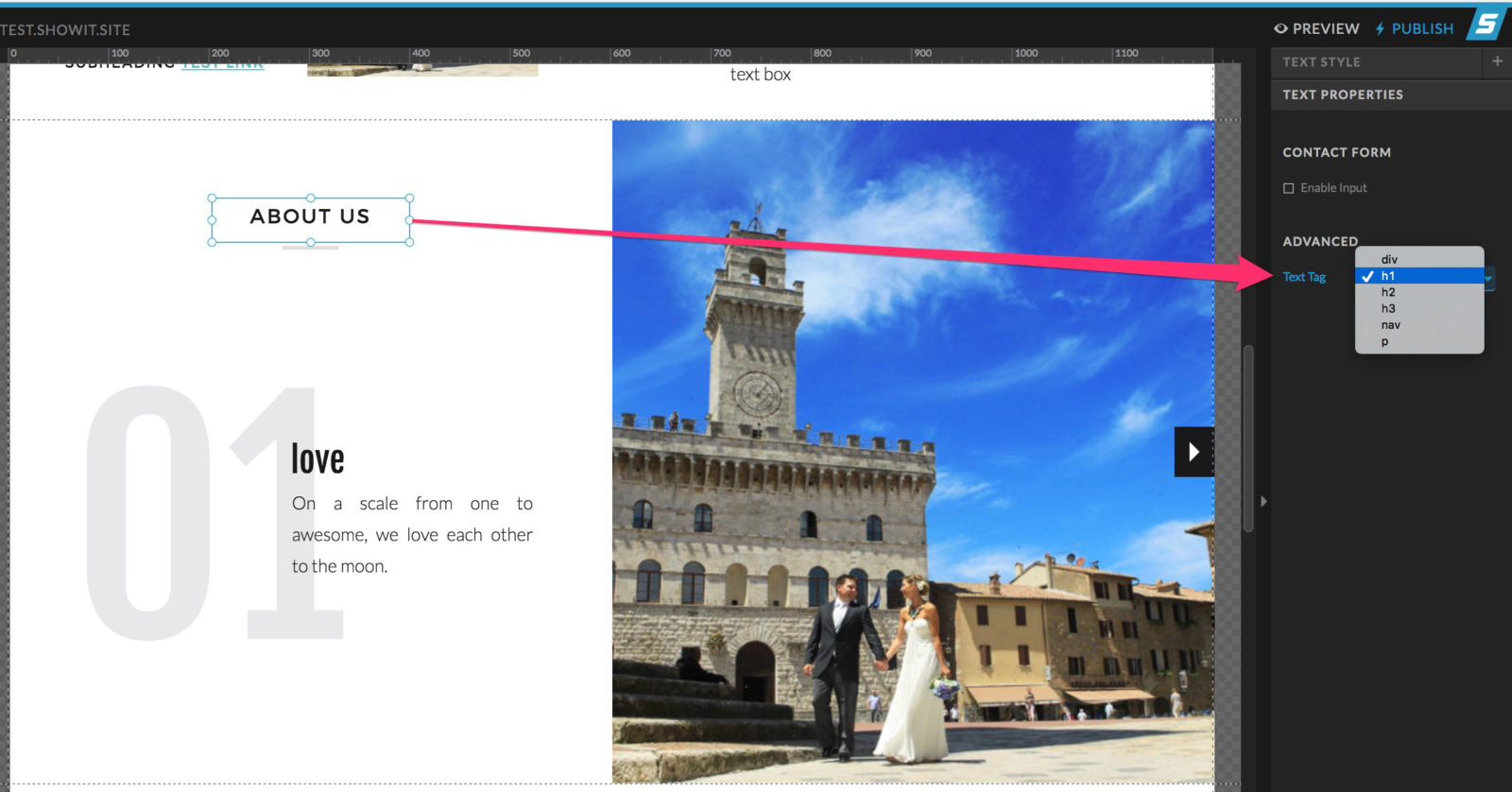1512x792 pixels.
Task: Click the plus icon on Text Style
Action: click(1497, 61)
